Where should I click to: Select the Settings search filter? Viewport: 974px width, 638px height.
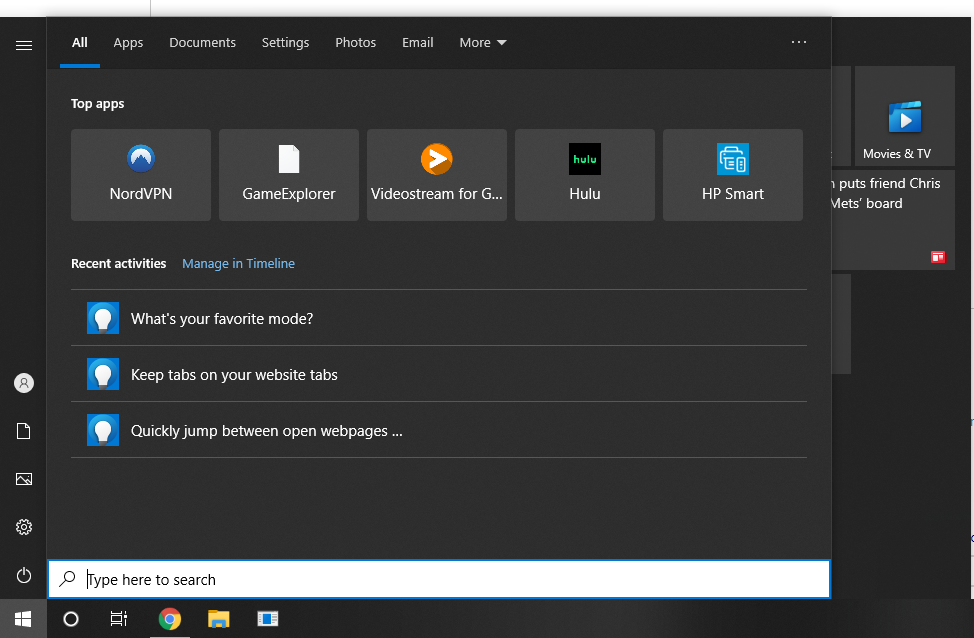(285, 42)
